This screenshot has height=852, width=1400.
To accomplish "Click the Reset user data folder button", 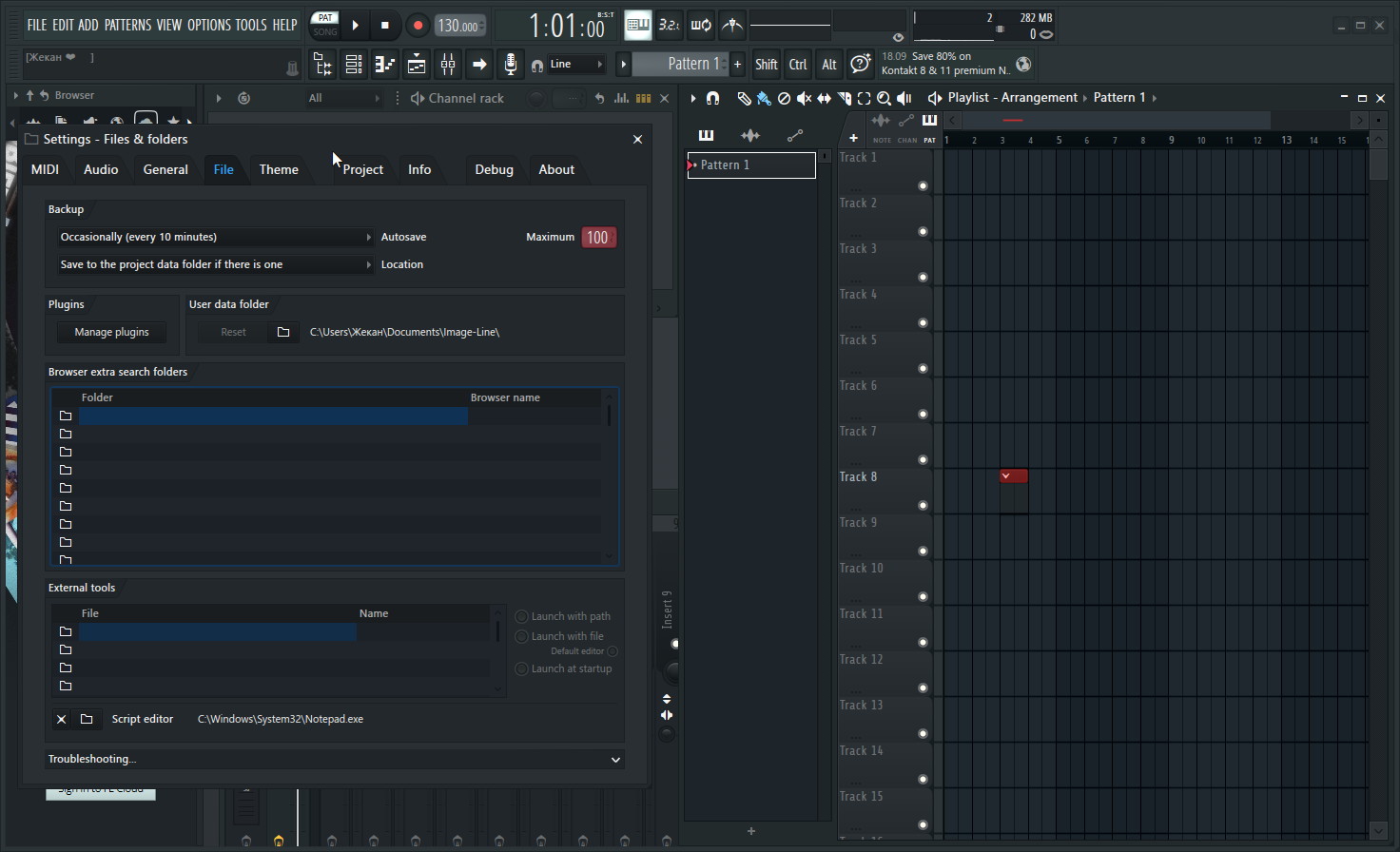I will pyautogui.click(x=233, y=332).
